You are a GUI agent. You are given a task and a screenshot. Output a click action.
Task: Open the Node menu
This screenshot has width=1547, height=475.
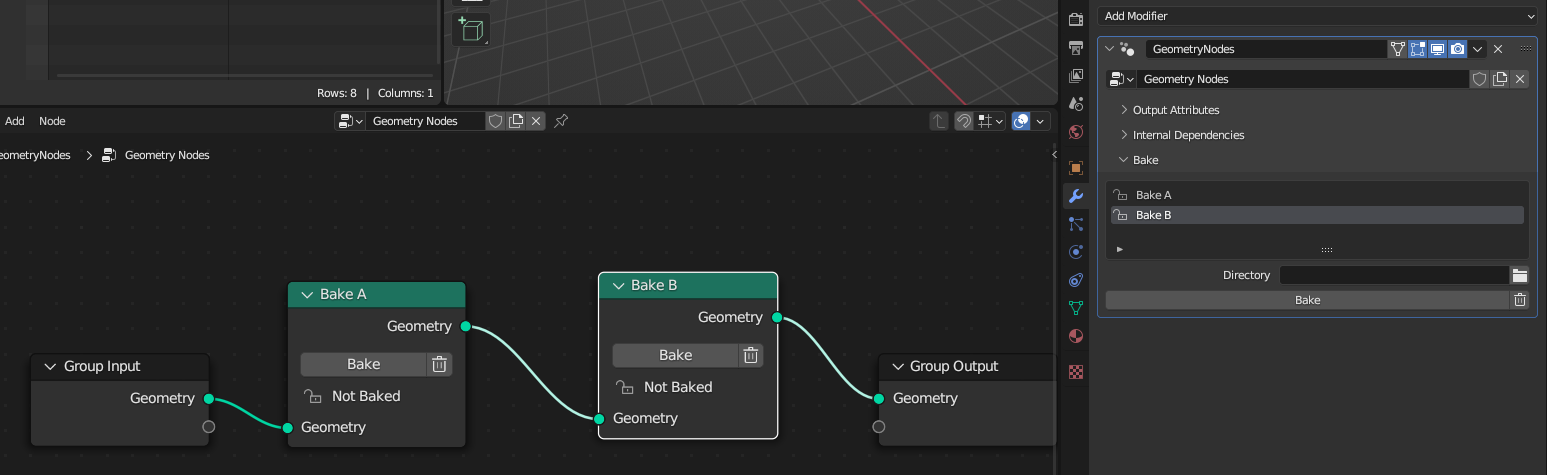point(52,121)
